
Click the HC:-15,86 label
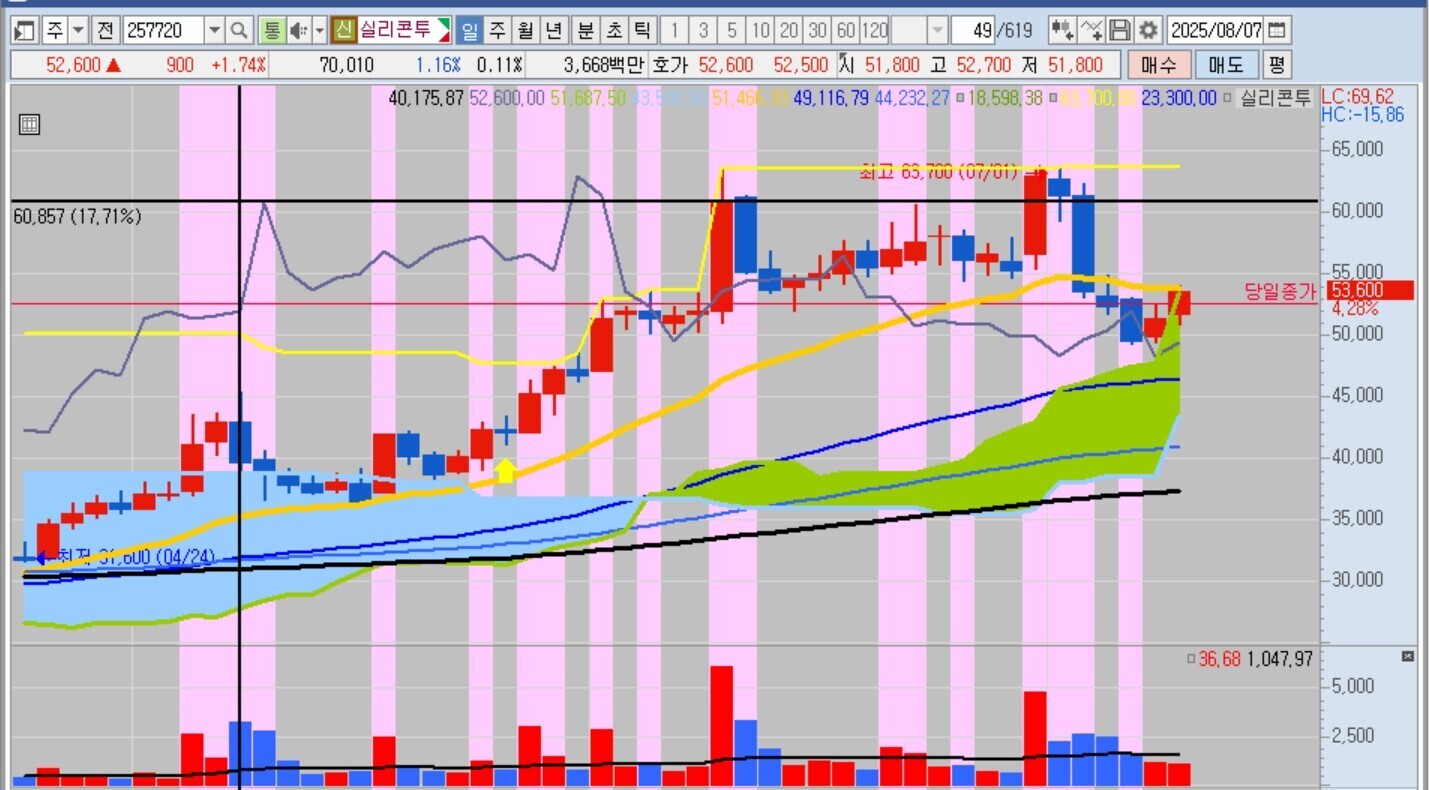[1362, 115]
